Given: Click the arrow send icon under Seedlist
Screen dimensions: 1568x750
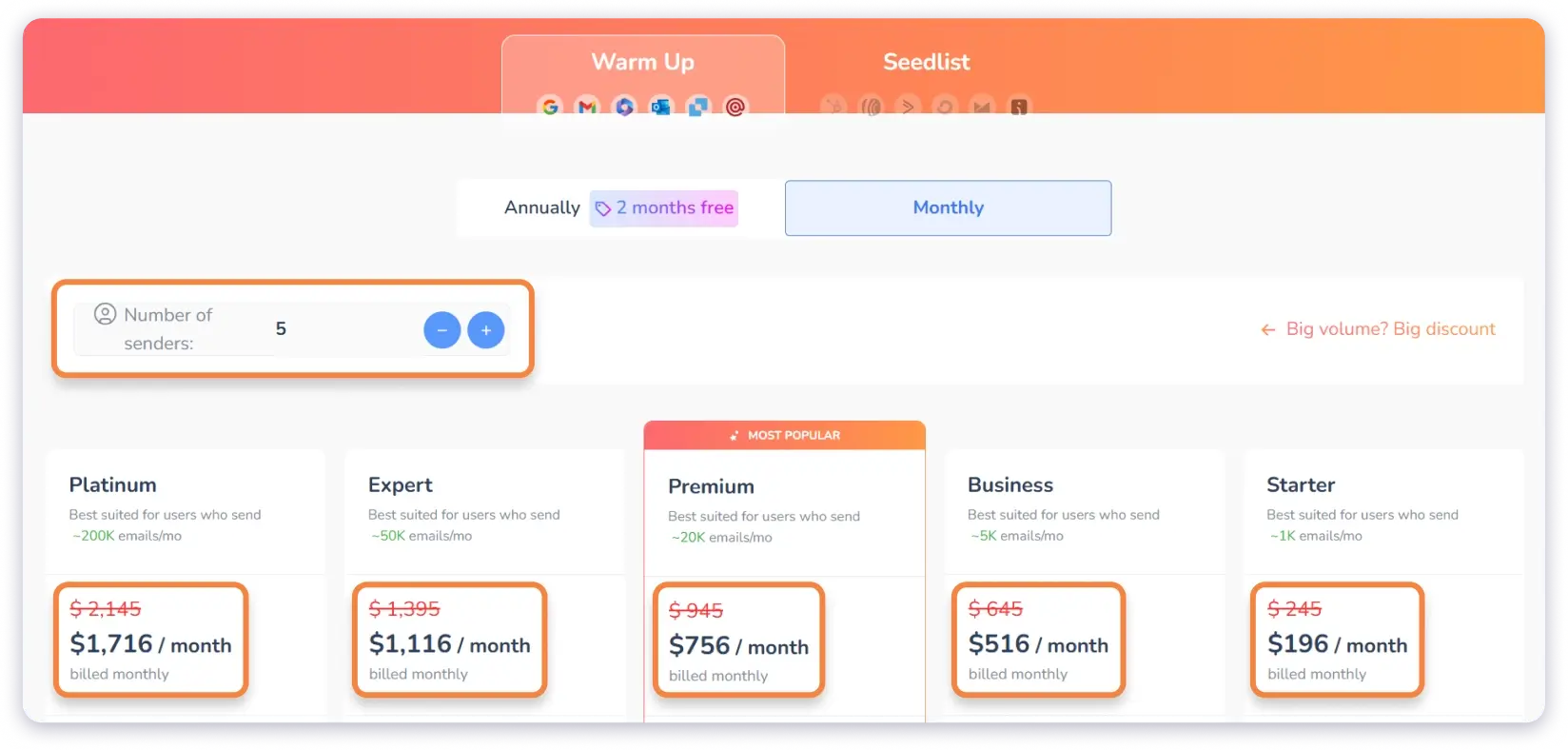Looking at the screenshot, I should pyautogui.click(x=909, y=107).
